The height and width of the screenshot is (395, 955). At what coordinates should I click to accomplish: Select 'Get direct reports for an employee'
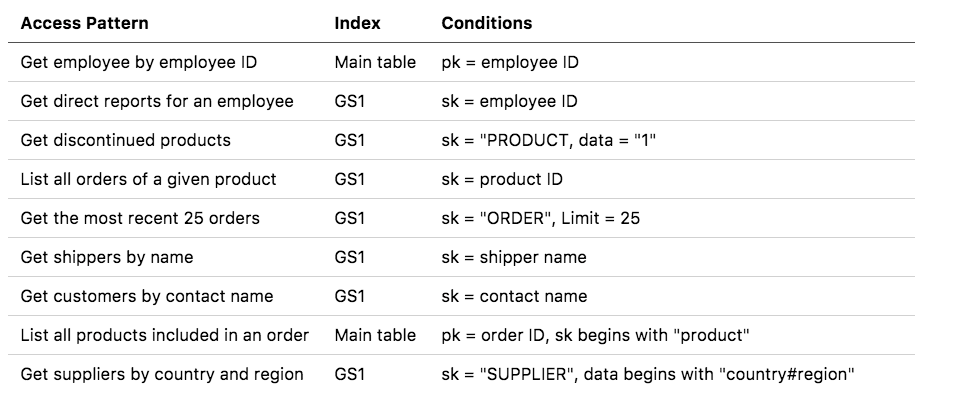157,101
